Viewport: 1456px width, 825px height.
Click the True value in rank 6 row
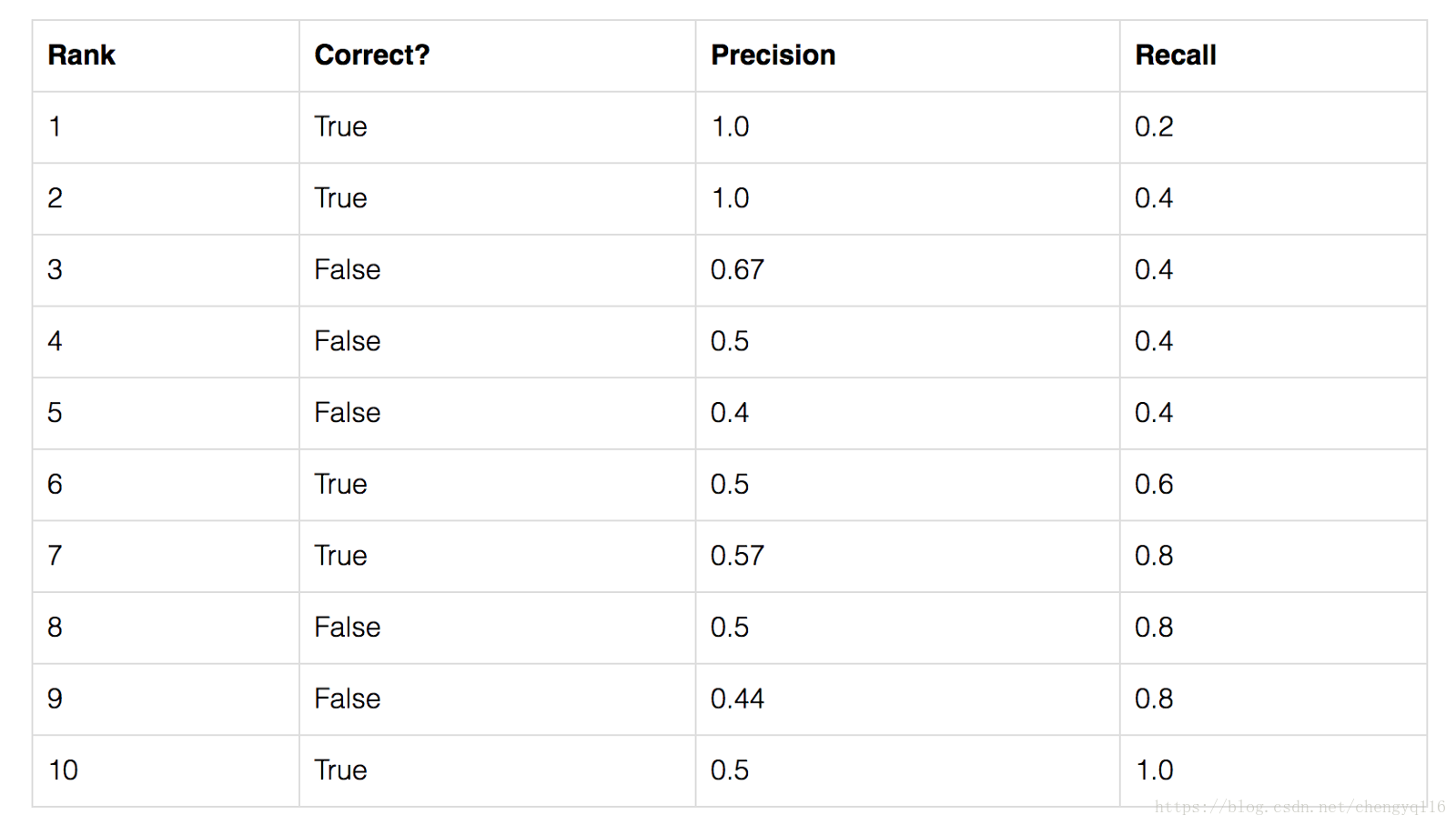[340, 485]
